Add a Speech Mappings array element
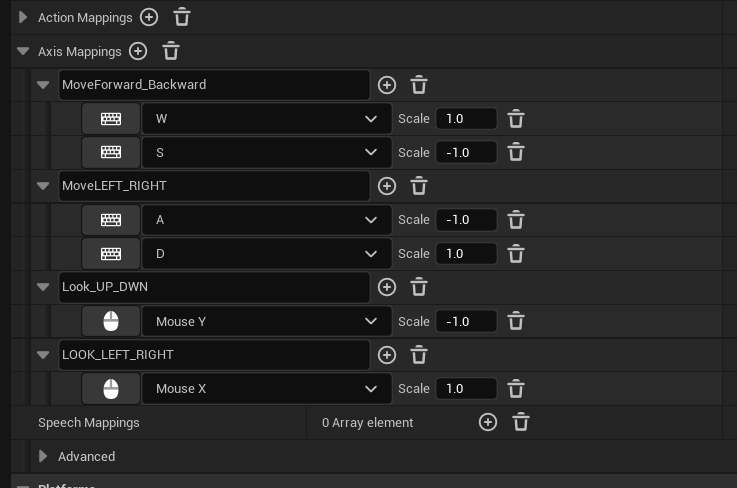 [x=488, y=422]
